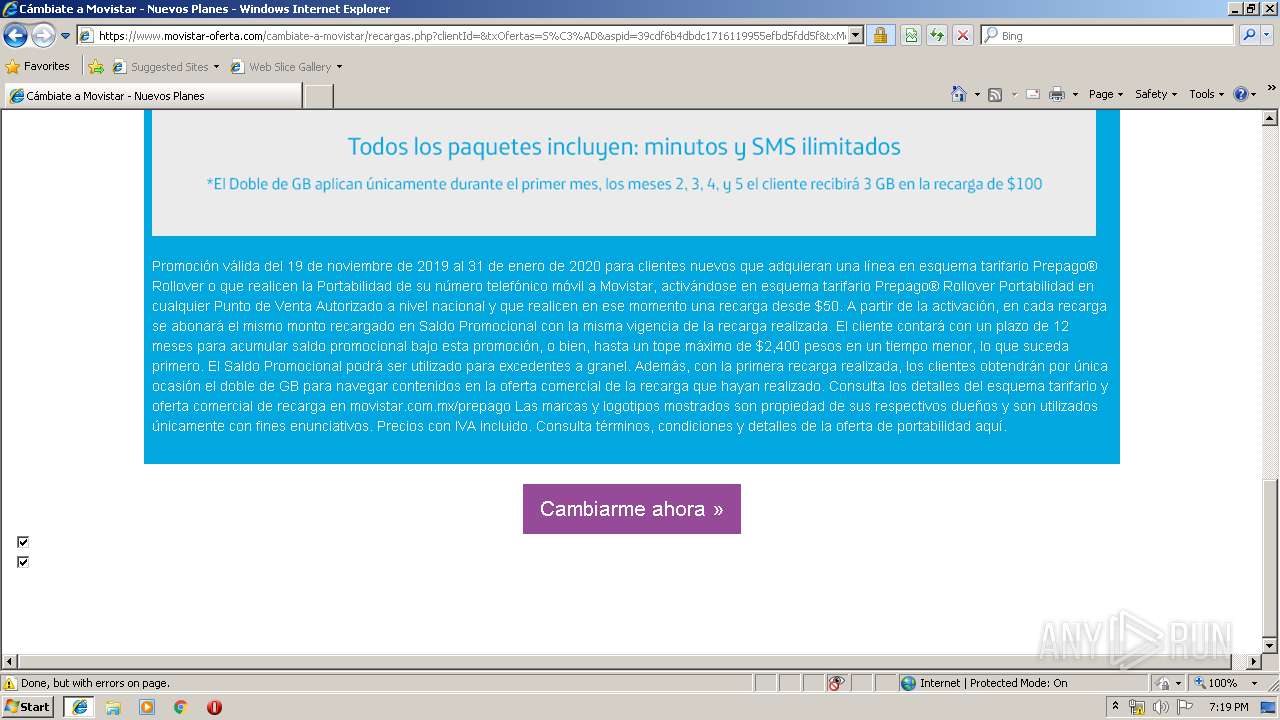Screen dimensions: 1280x720
Task: Click the browser Forward arrow button
Action: point(43,36)
